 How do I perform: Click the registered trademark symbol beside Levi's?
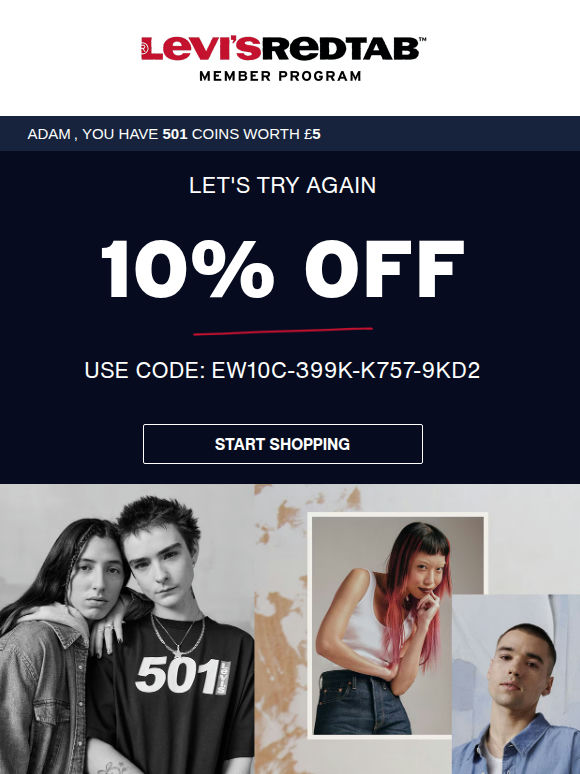coord(144,48)
